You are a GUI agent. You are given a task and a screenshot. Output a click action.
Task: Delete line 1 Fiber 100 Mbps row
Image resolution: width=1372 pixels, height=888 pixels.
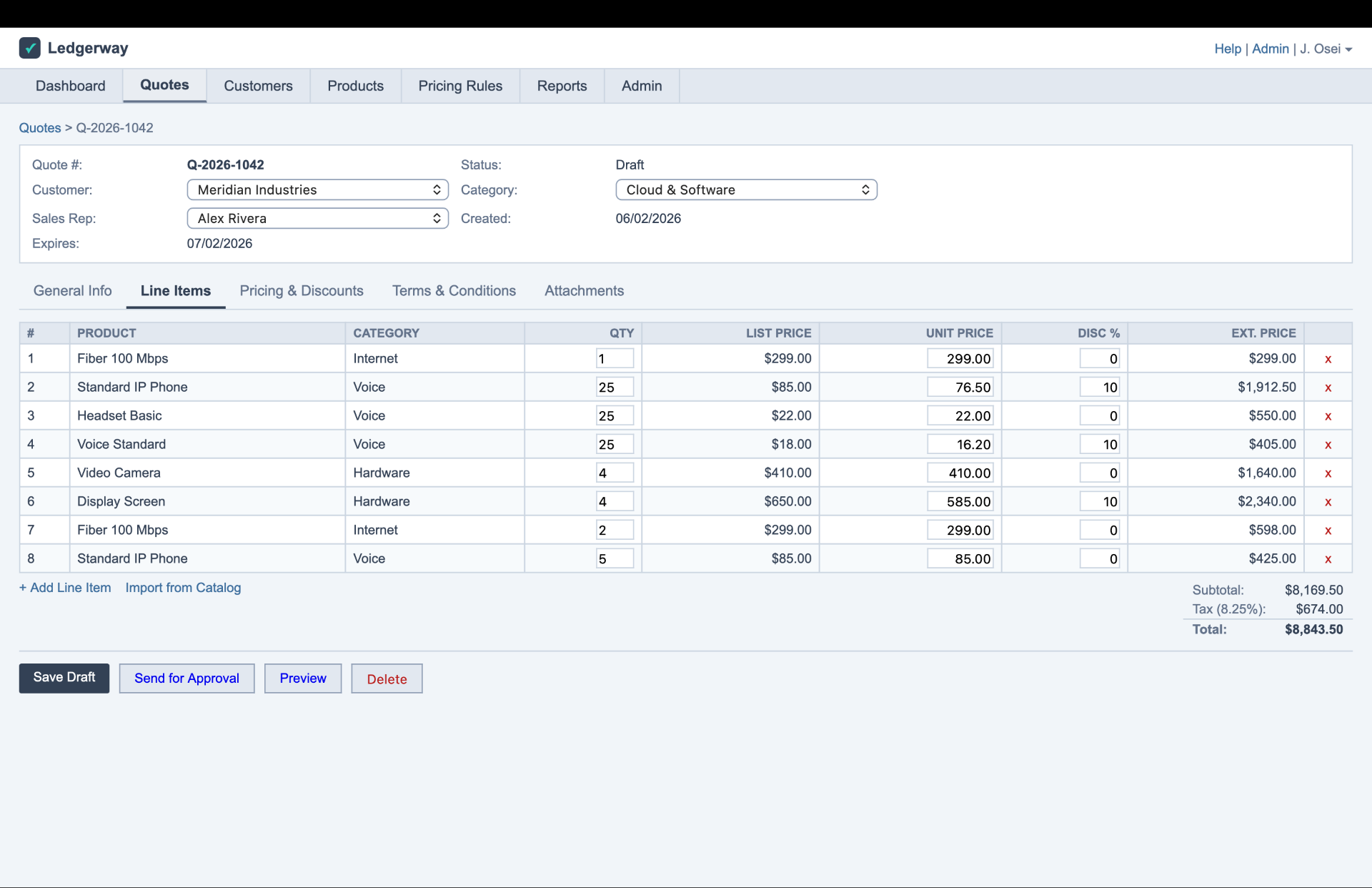point(1328,359)
